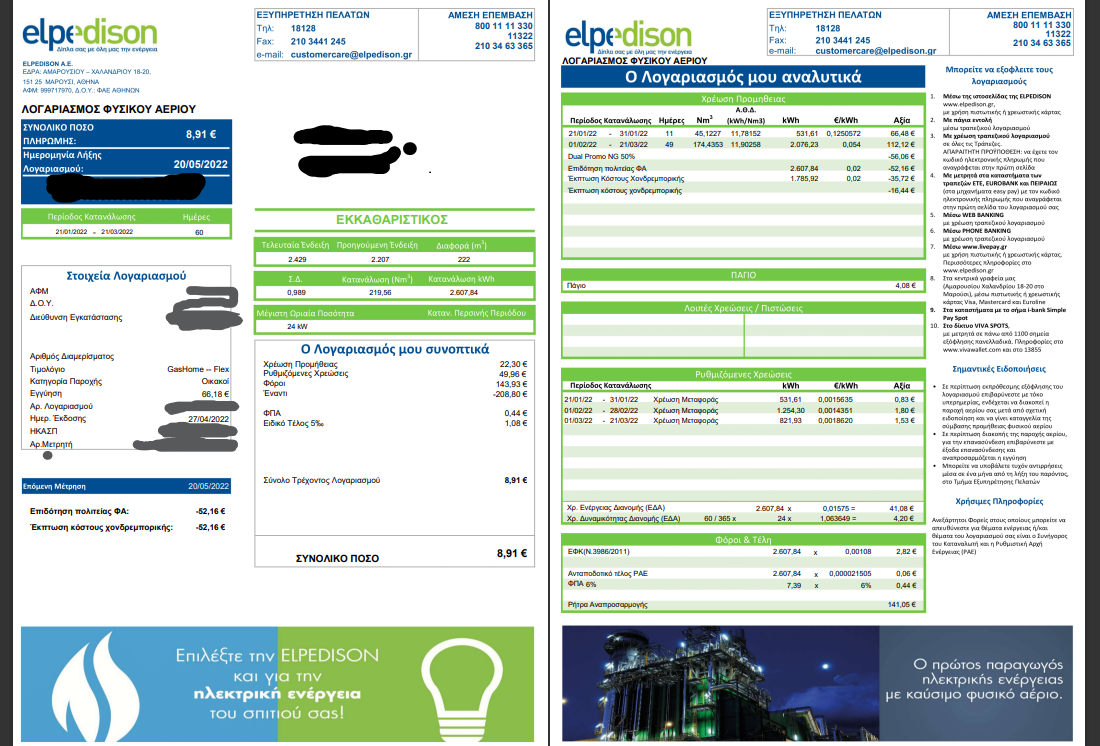Click the 'Χρέωση Προμήθειας' green header on the right page
Image resolution: width=1100 pixels, height=746 pixels.
pyautogui.click(x=743, y=99)
